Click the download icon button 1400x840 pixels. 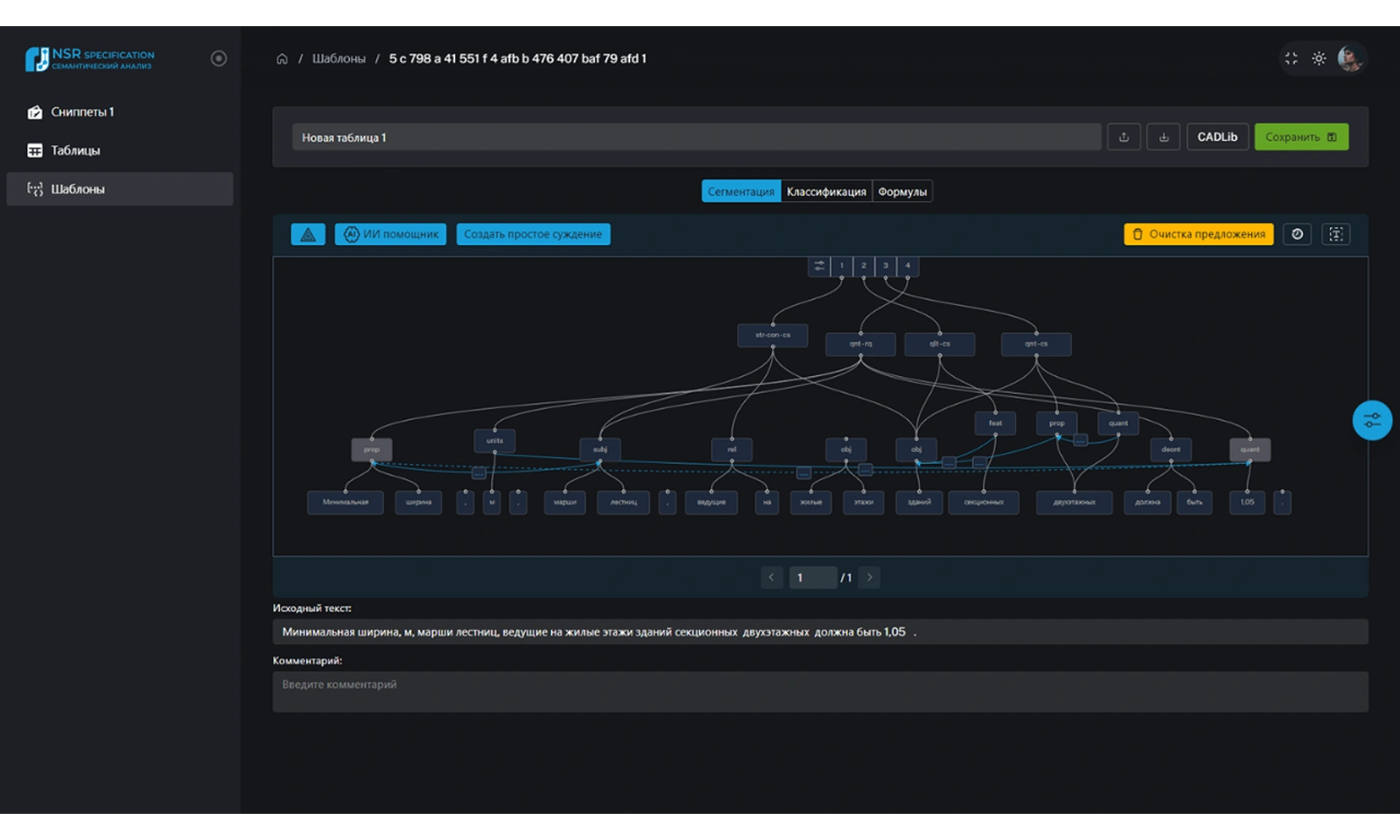coord(1163,137)
